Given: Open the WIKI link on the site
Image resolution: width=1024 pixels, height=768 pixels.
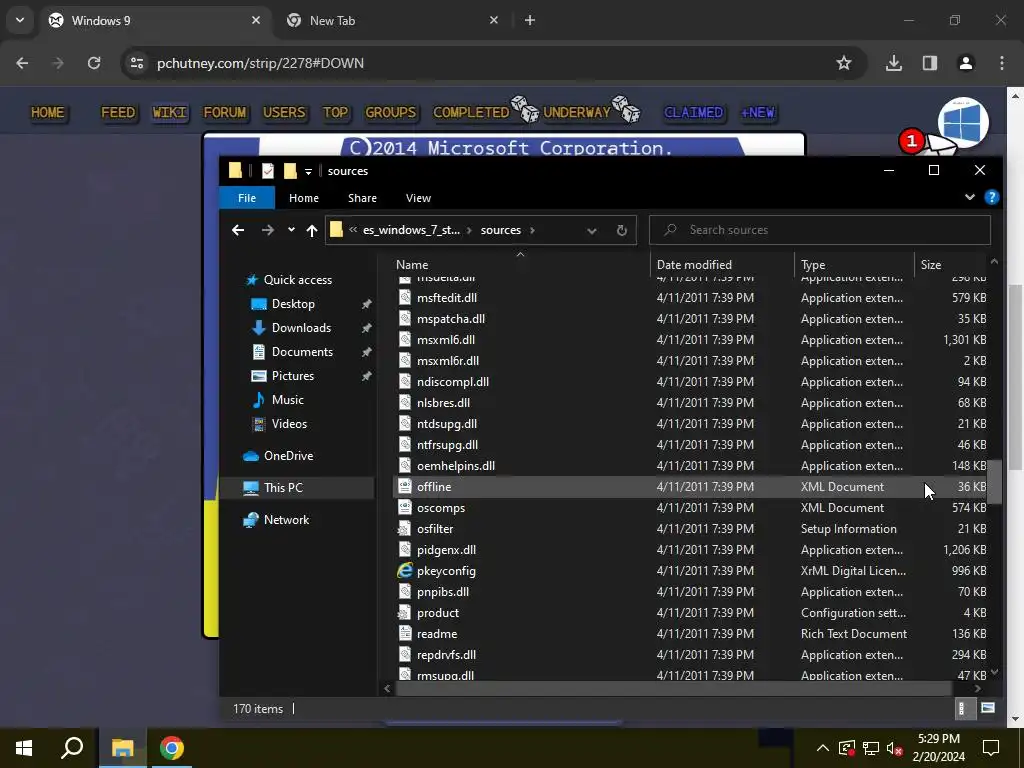Looking at the screenshot, I should tap(169, 112).
